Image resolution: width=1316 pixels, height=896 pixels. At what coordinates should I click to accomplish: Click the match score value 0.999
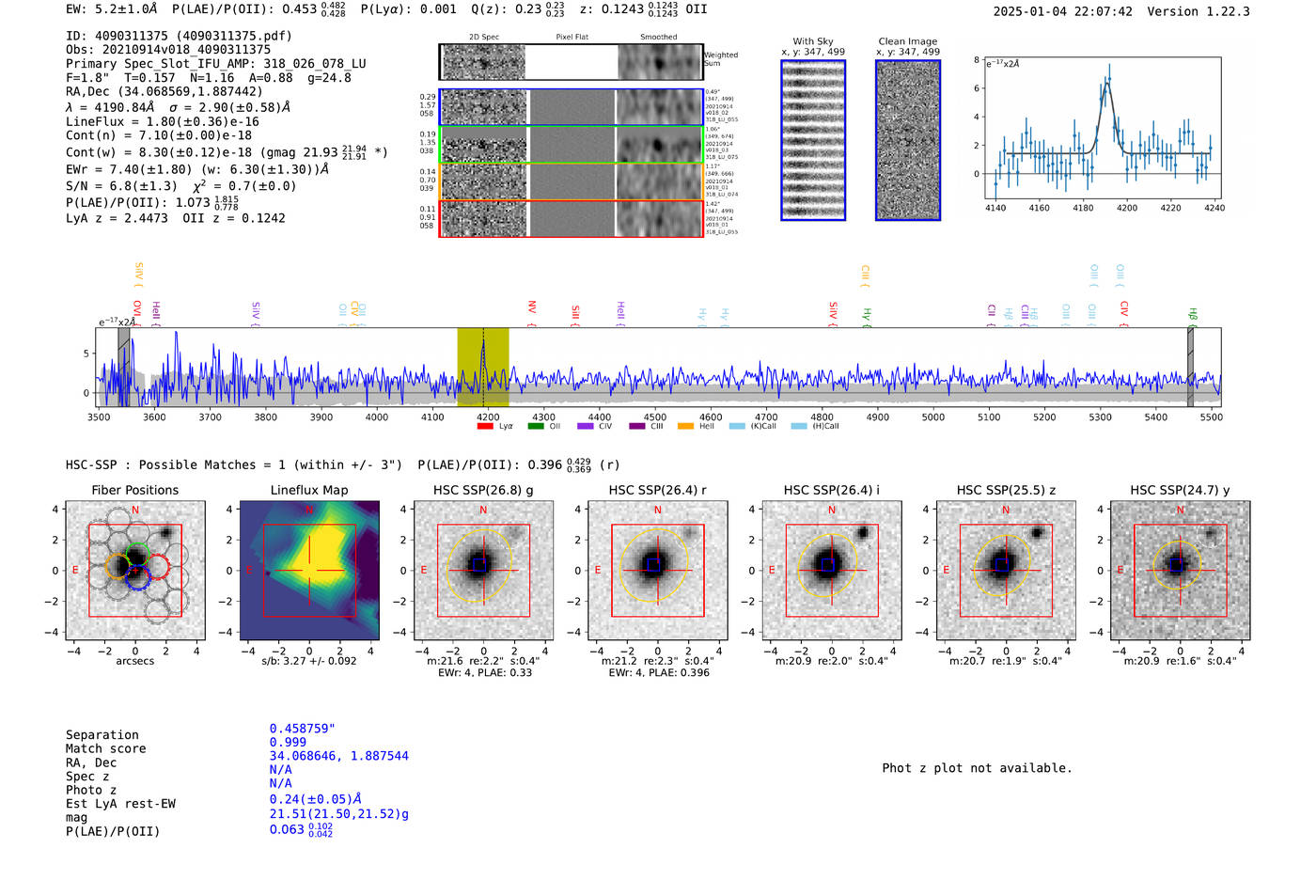point(288,742)
